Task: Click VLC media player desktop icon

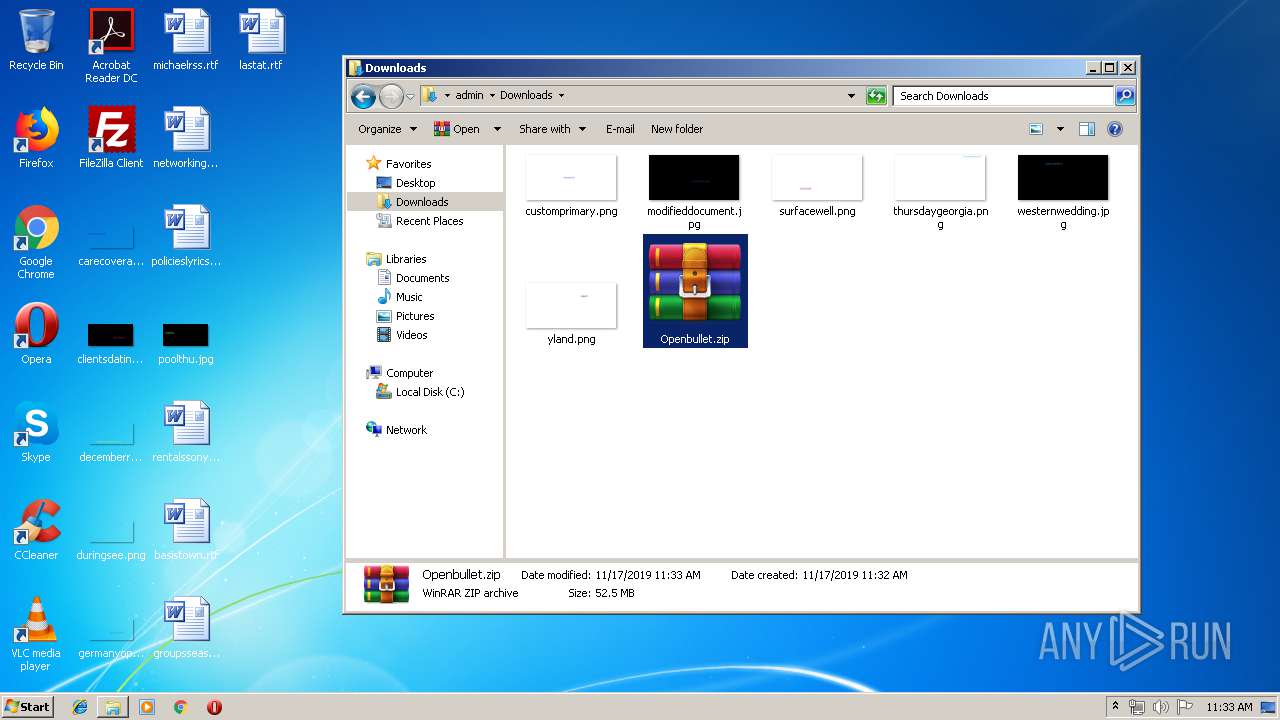Action: pos(36,634)
